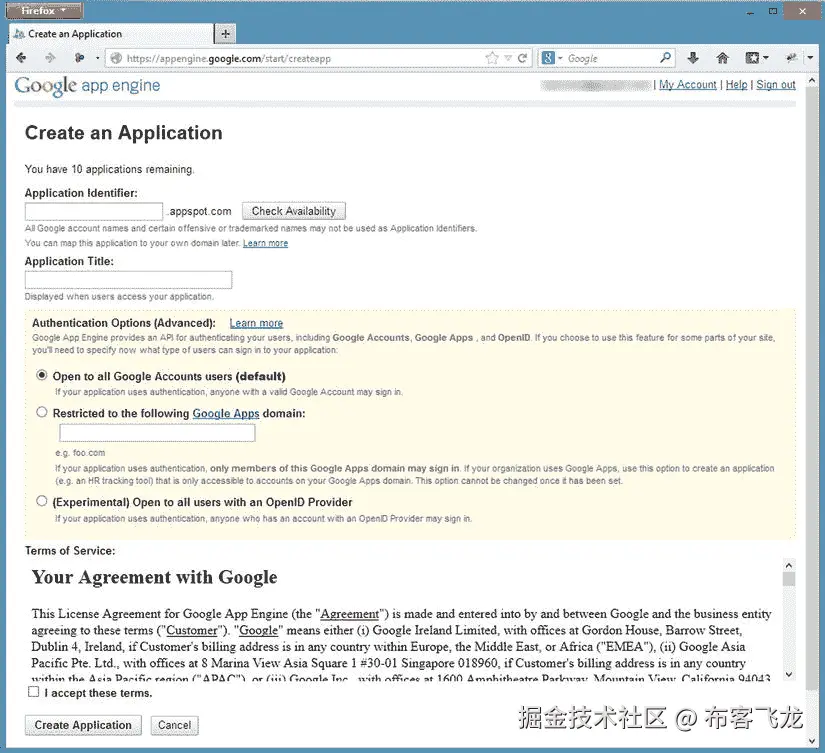Click the Terms of Service scrollbar thumb
Screen dimensions: 825x753
tap(789, 579)
